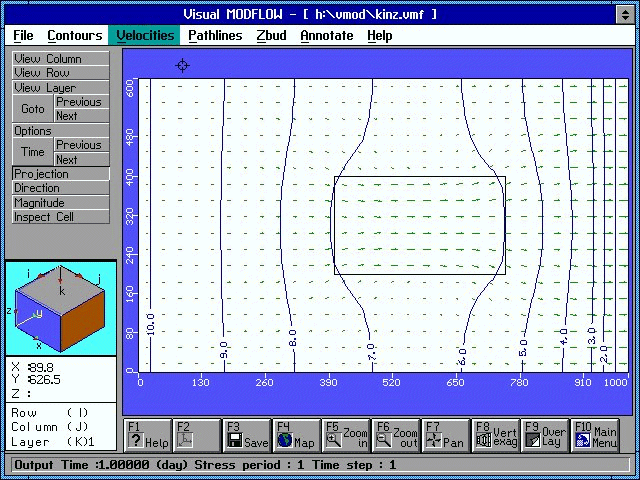
Task: Click the 3.0 contour label
Action: (592, 336)
